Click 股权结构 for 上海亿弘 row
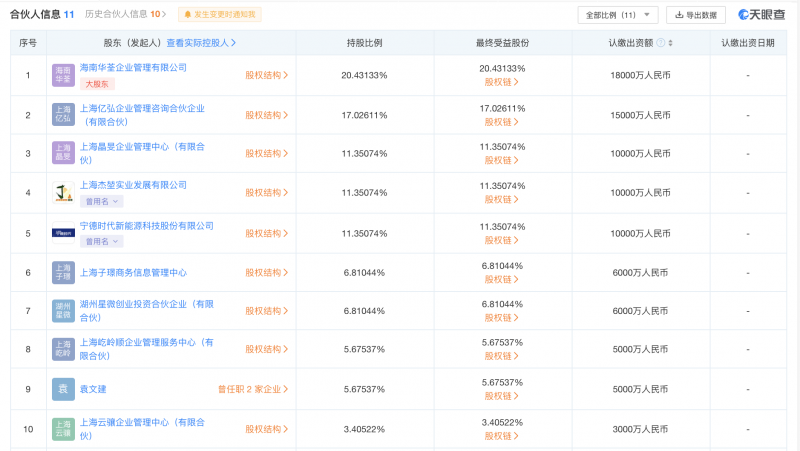This screenshot has width=800, height=451. 266,115
